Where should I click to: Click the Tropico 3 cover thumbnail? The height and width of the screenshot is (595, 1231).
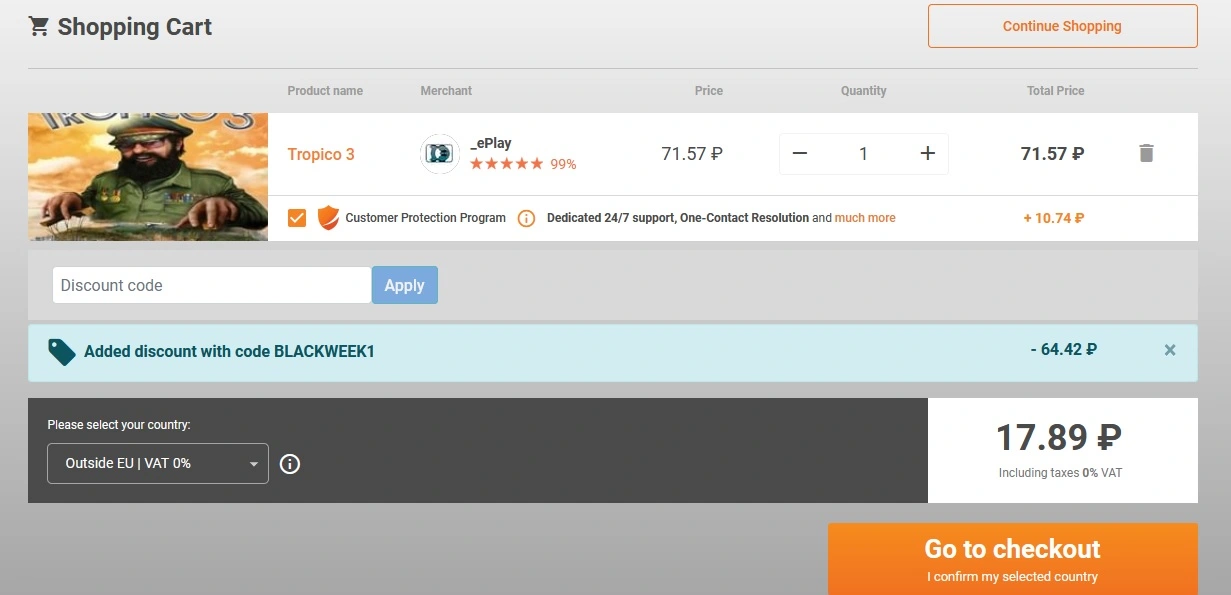[x=148, y=177]
